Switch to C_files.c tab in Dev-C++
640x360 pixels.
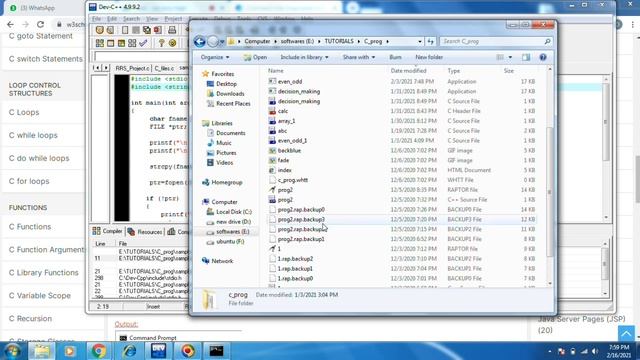pyautogui.click(x=164, y=68)
